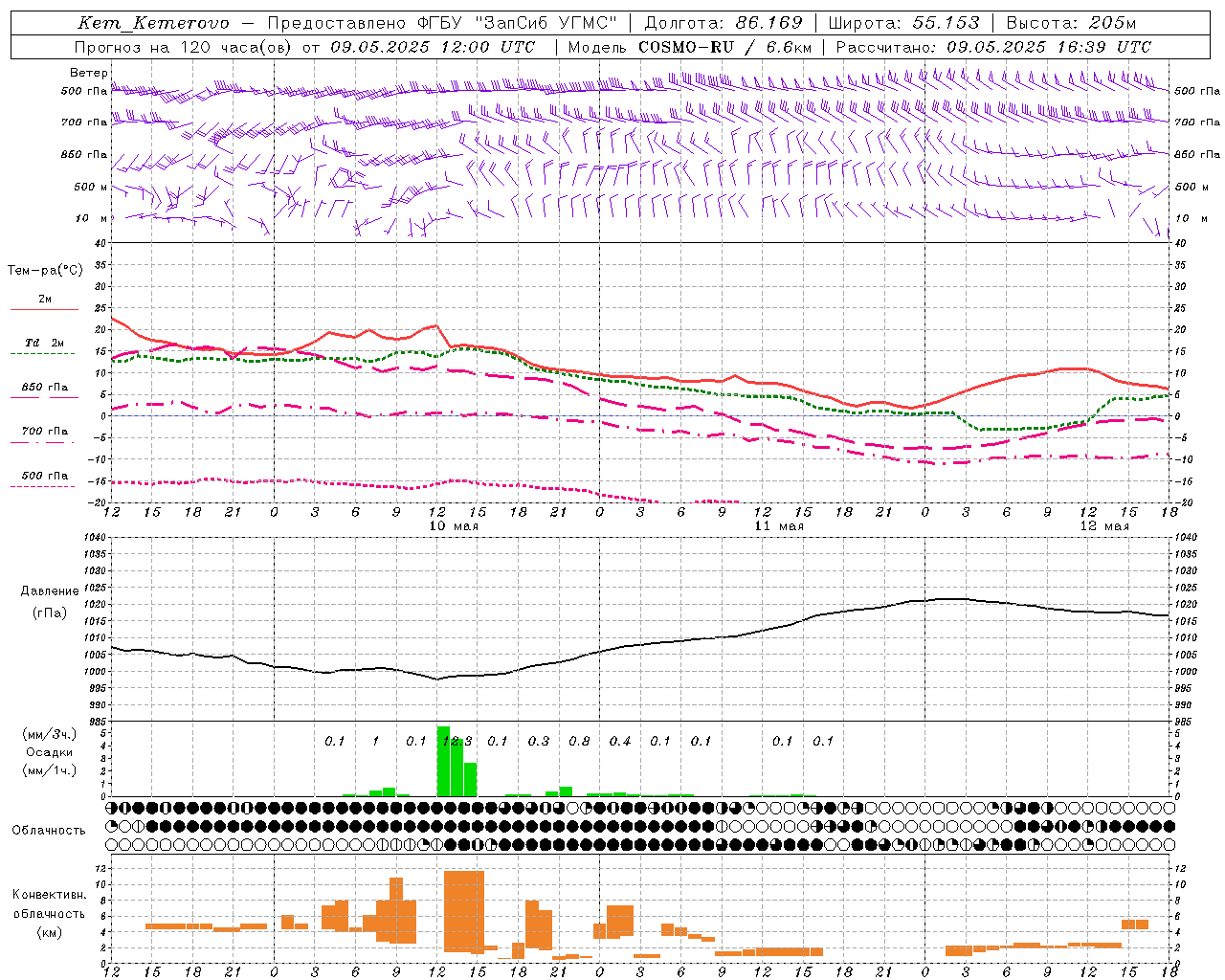Click the "700 гПа" temperature legend label
The width and height of the screenshot is (1225, 980).
45,432
